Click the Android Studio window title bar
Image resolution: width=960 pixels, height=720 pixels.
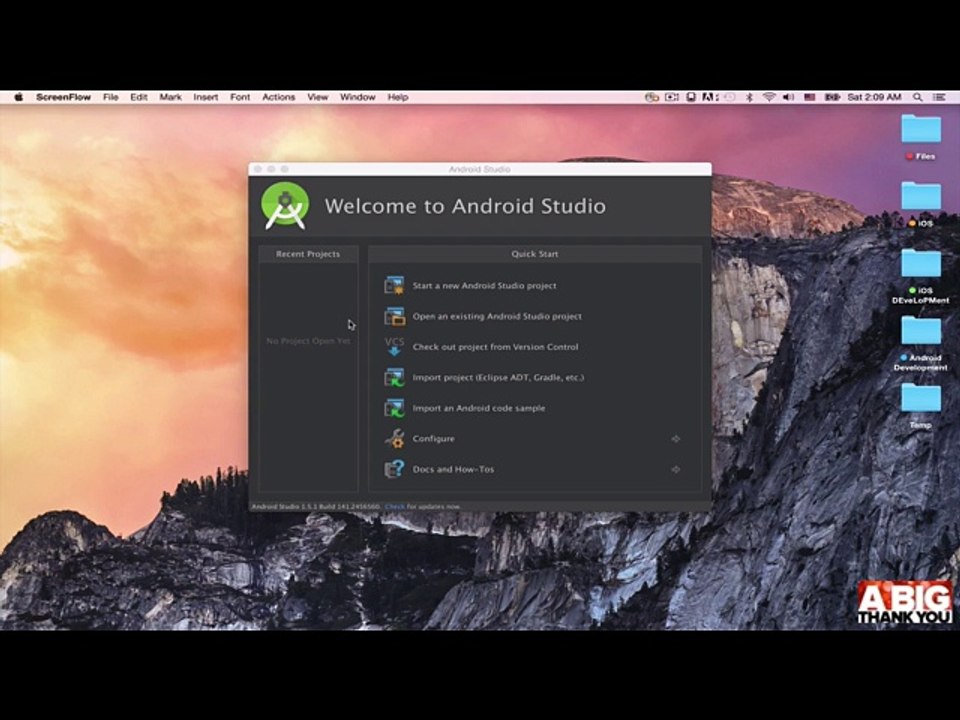(479, 169)
